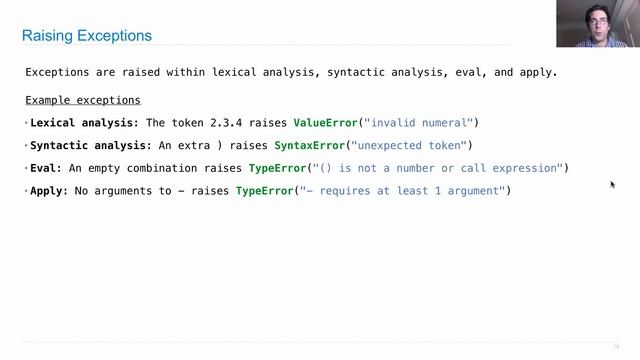Image resolution: width=640 pixels, height=360 pixels.
Task: Click the "unexpected token" string
Action: (409, 145)
